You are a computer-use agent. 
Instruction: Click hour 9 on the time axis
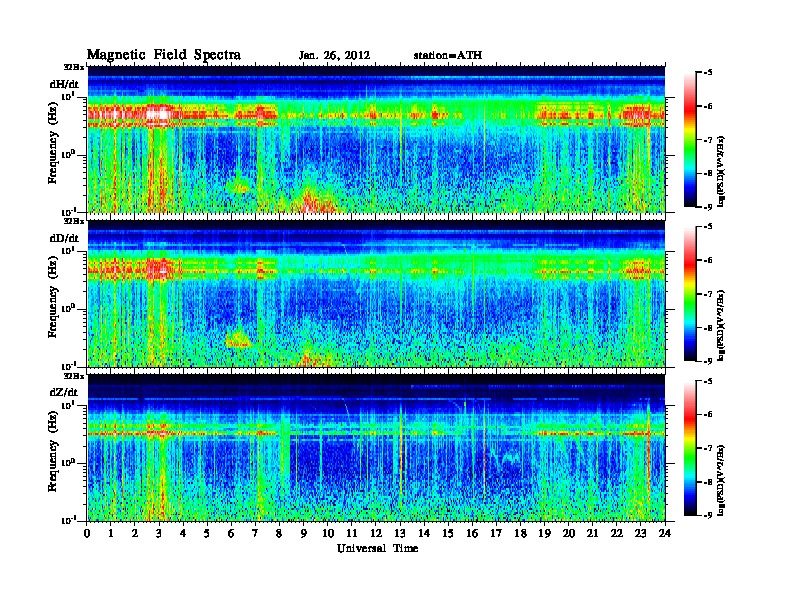(x=304, y=534)
